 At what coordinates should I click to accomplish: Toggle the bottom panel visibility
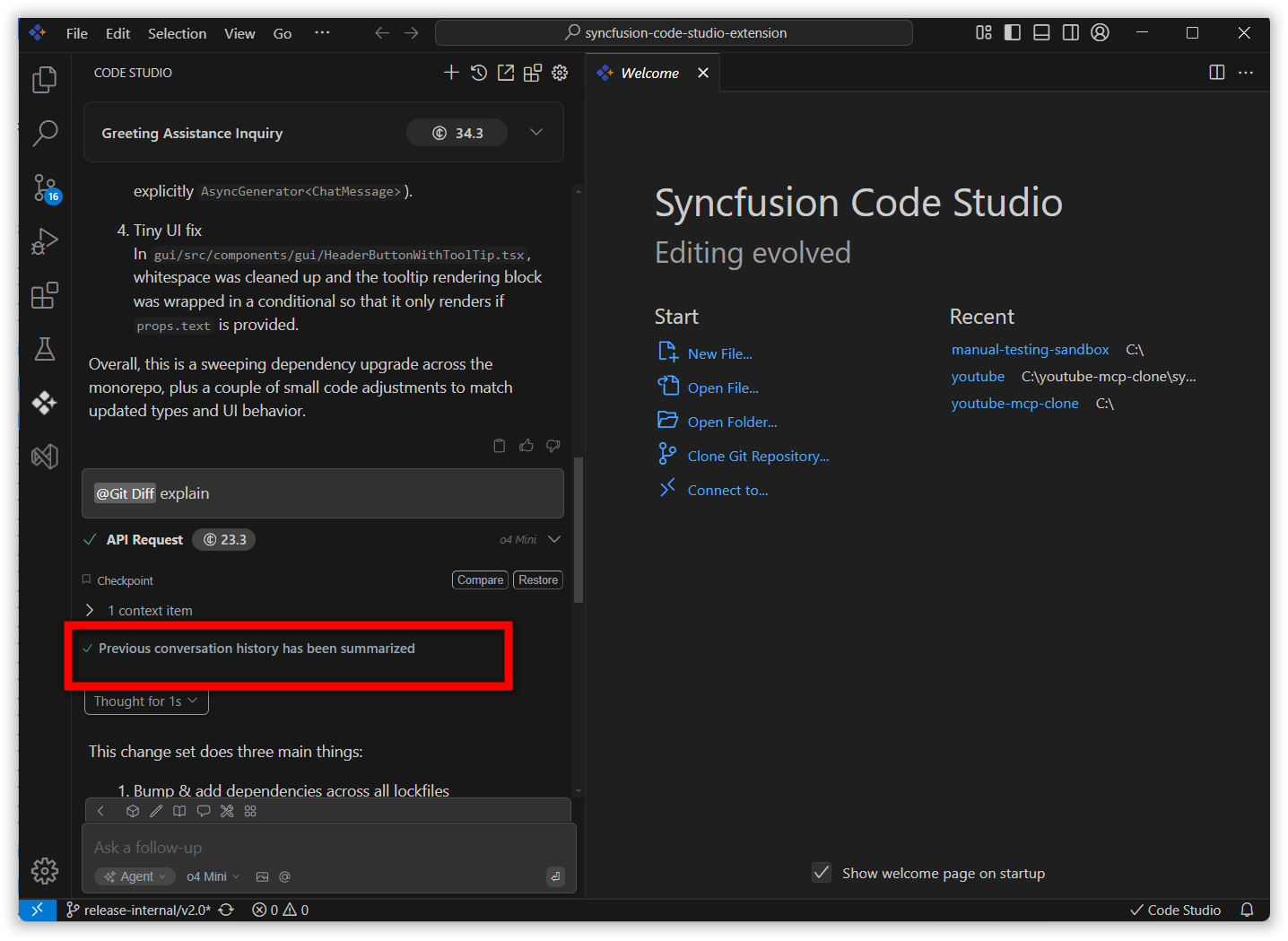pos(1041,32)
